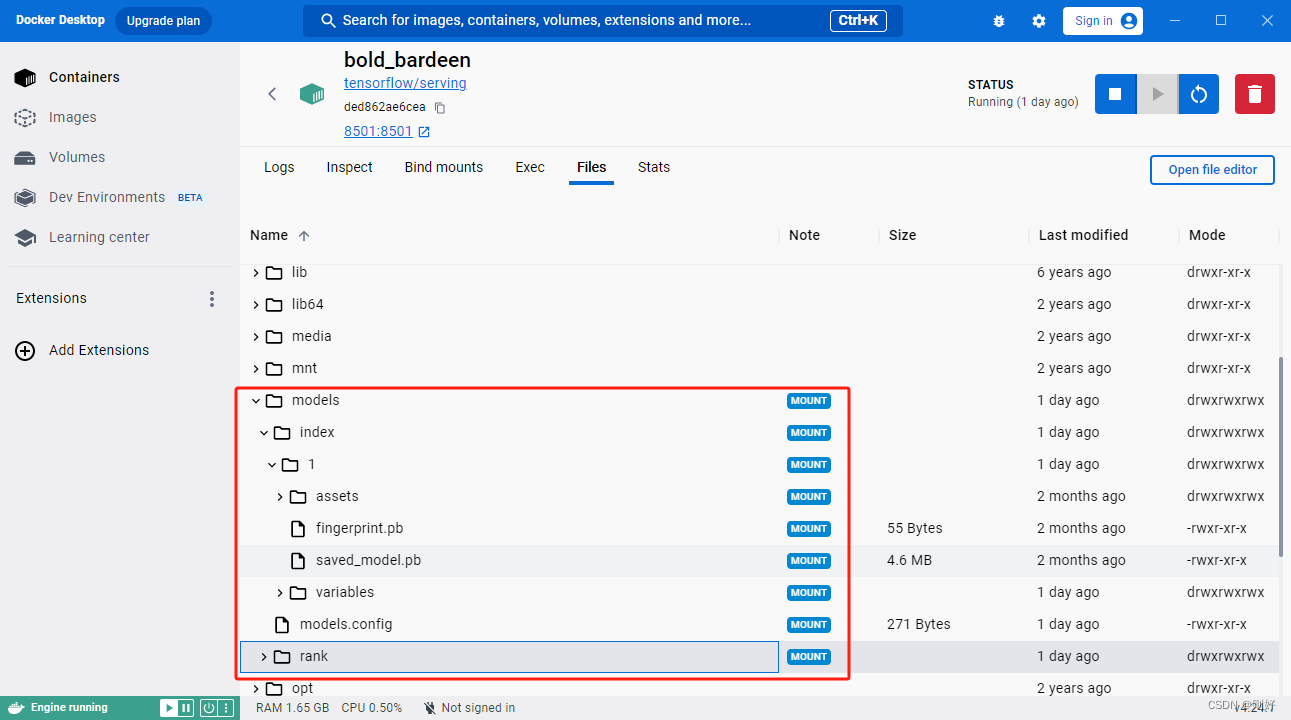Delete the container with the red trash button
The image size is (1291, 720).
1255,94
